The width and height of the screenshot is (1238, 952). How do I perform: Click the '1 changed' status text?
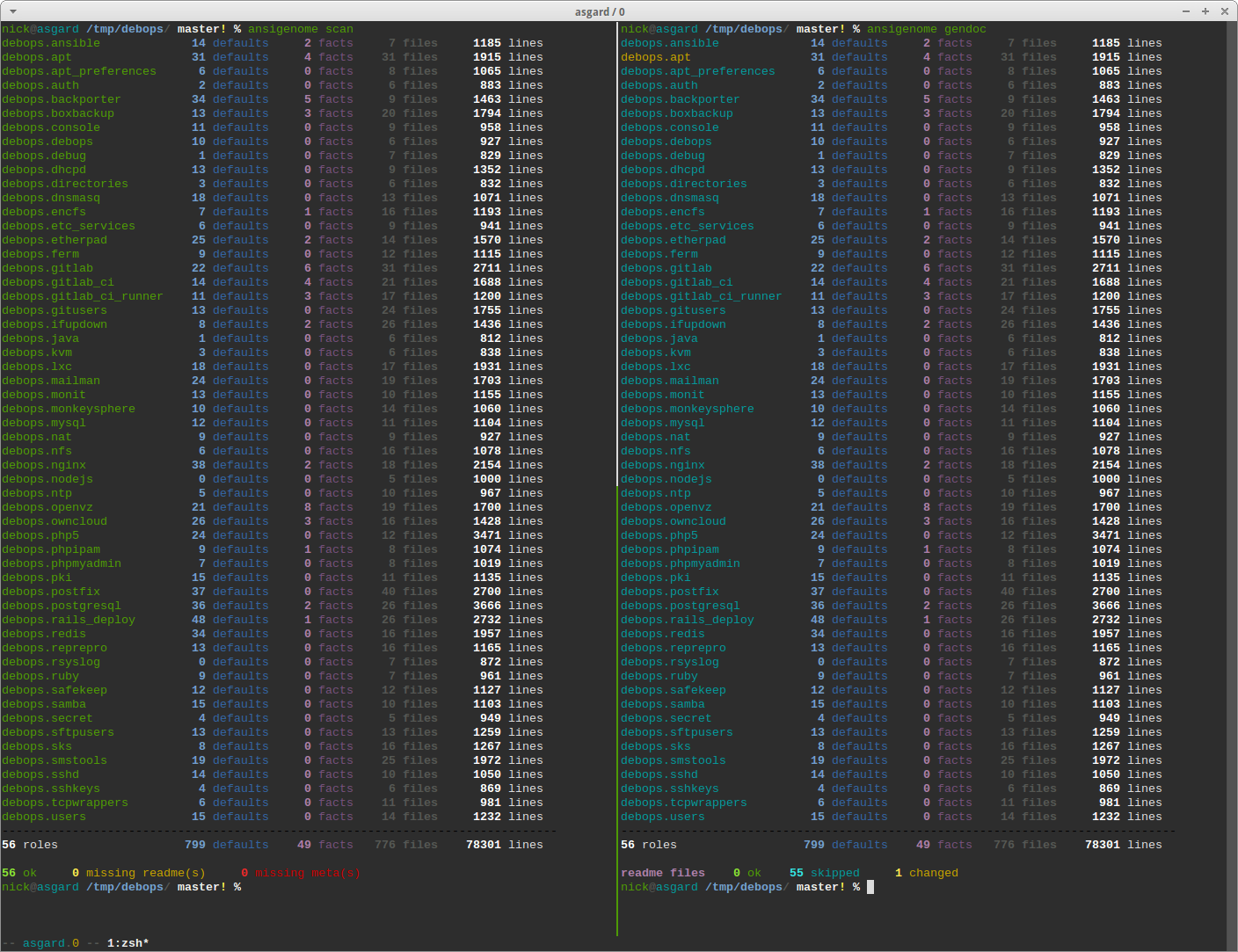point(927,873)
